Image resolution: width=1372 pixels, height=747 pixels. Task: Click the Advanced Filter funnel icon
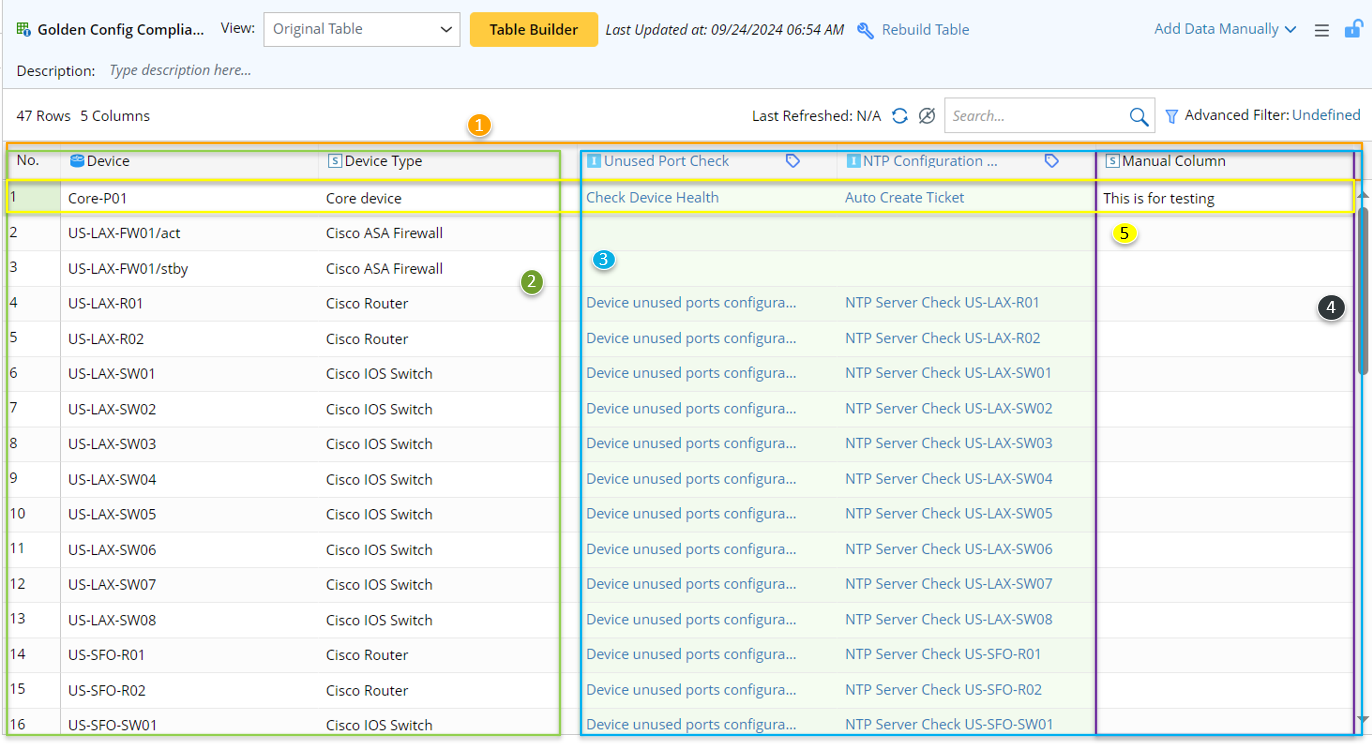pyautogui.click(x=1172, y=117)
